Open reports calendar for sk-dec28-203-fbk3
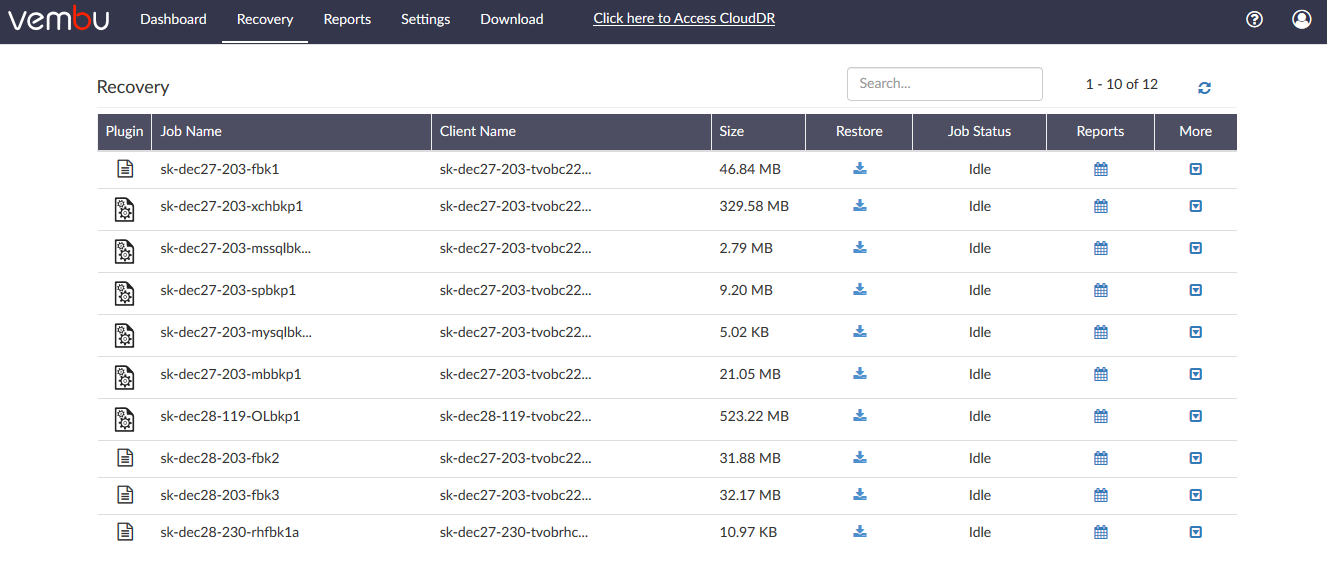Image resolution: width=1327 pixels, height=565 pixels. point(1101,495)
